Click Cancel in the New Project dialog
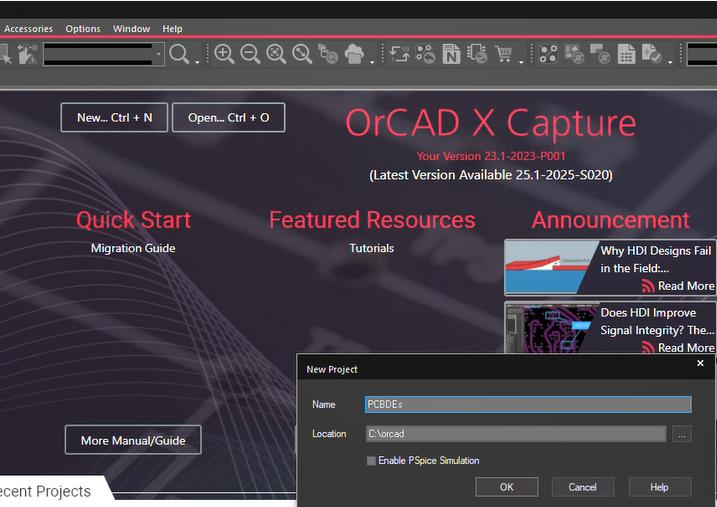The height and width of the screenshot is (507, 717). pyautogui.click(x=583, y=487)
